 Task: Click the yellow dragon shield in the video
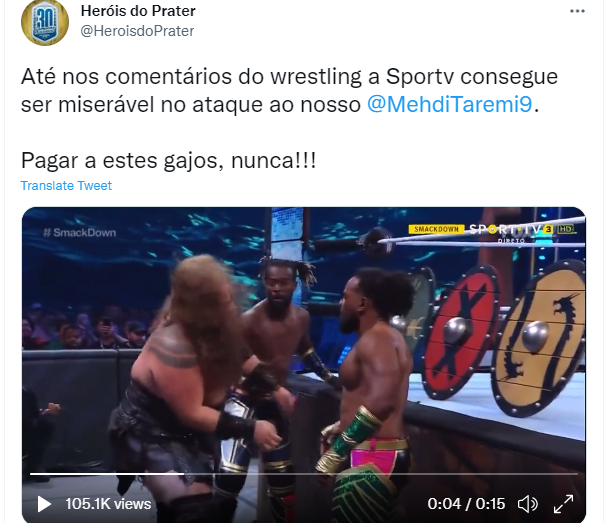539,337
